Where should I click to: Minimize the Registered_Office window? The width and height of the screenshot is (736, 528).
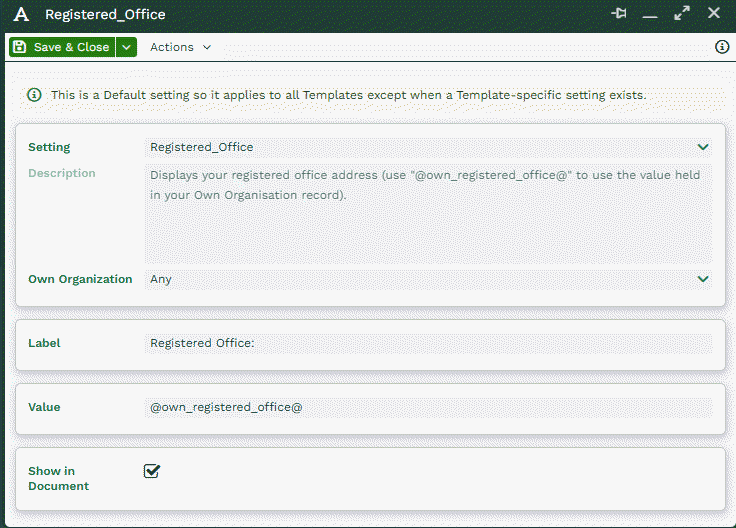click(650, 16)
